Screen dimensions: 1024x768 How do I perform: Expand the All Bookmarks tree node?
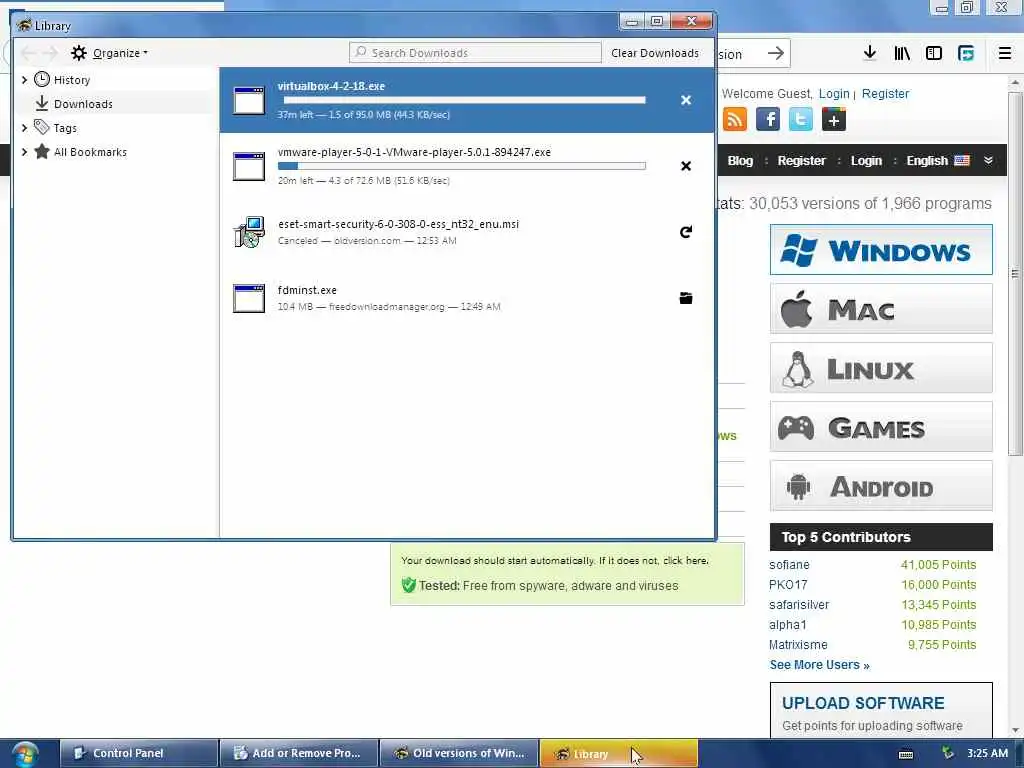pos(24,152)
